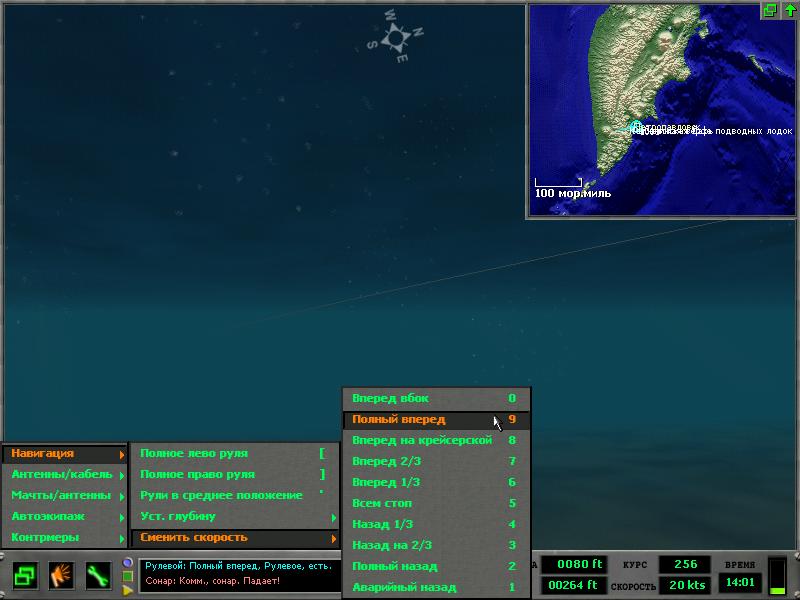Click the 100 мор.миль scale bar
The image size is (800, 600).
[558, 183]
